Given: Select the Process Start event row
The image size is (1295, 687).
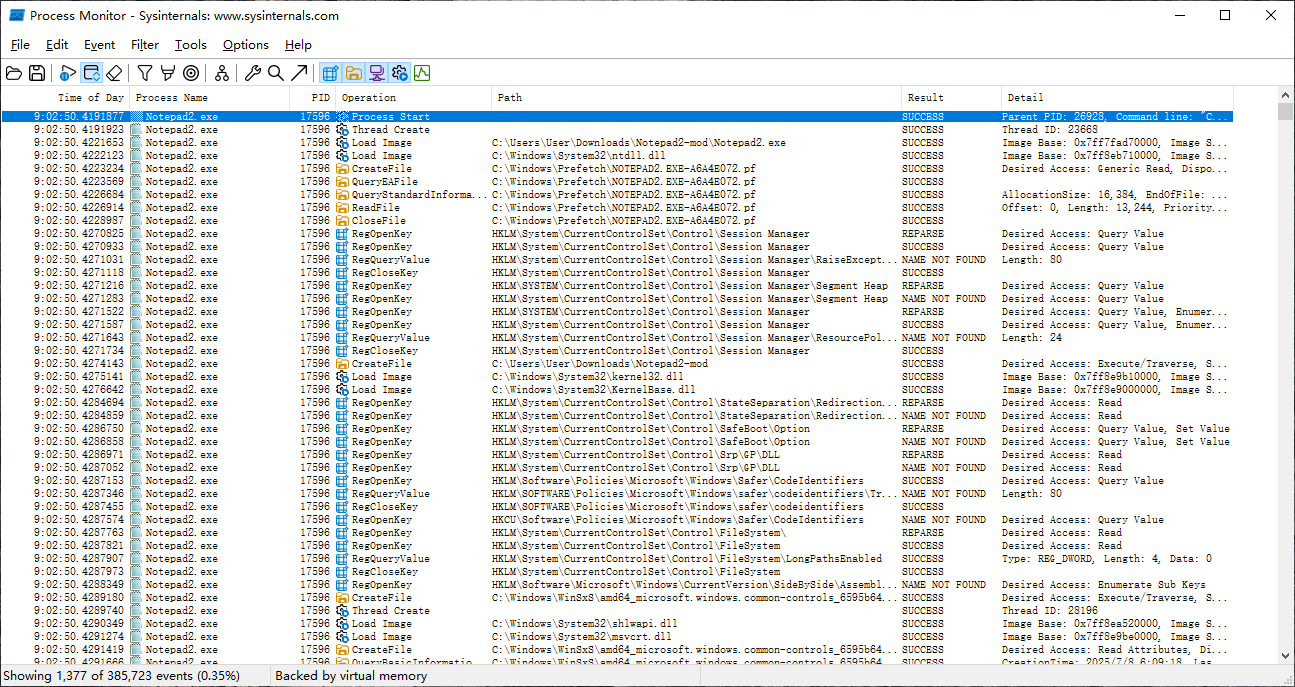Looking at the screenshot, I should pos(617,117).
